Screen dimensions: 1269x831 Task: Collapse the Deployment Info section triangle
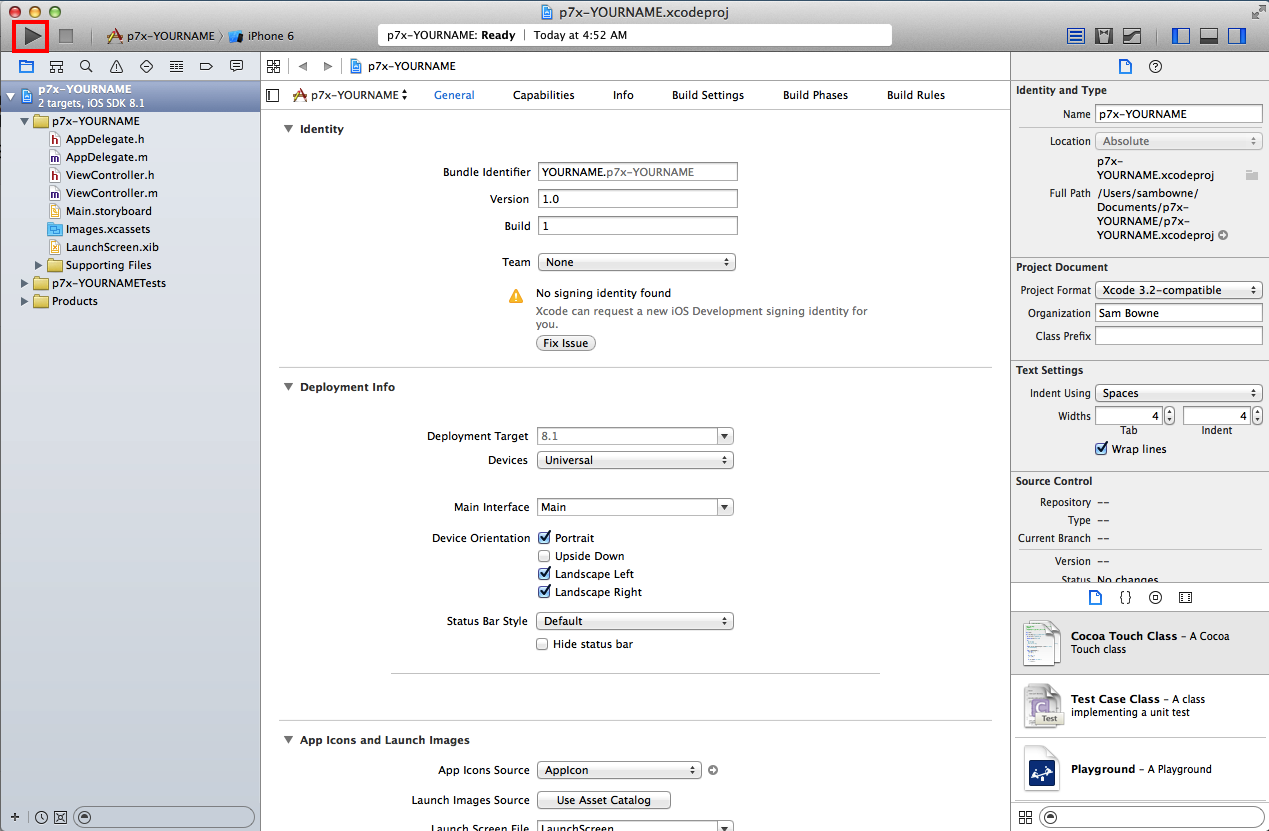tap(288, 387)
